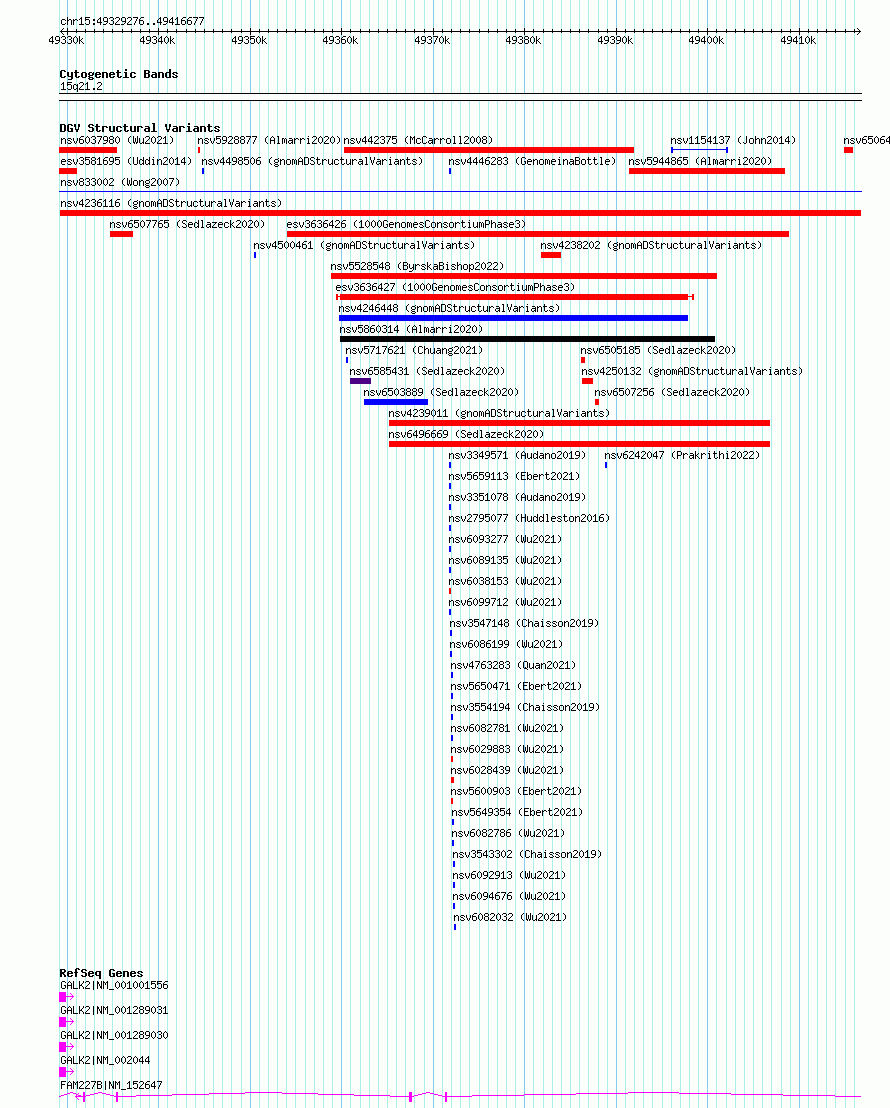
Task: Click the red bar under esv3581695
Action: pos(68,171)
